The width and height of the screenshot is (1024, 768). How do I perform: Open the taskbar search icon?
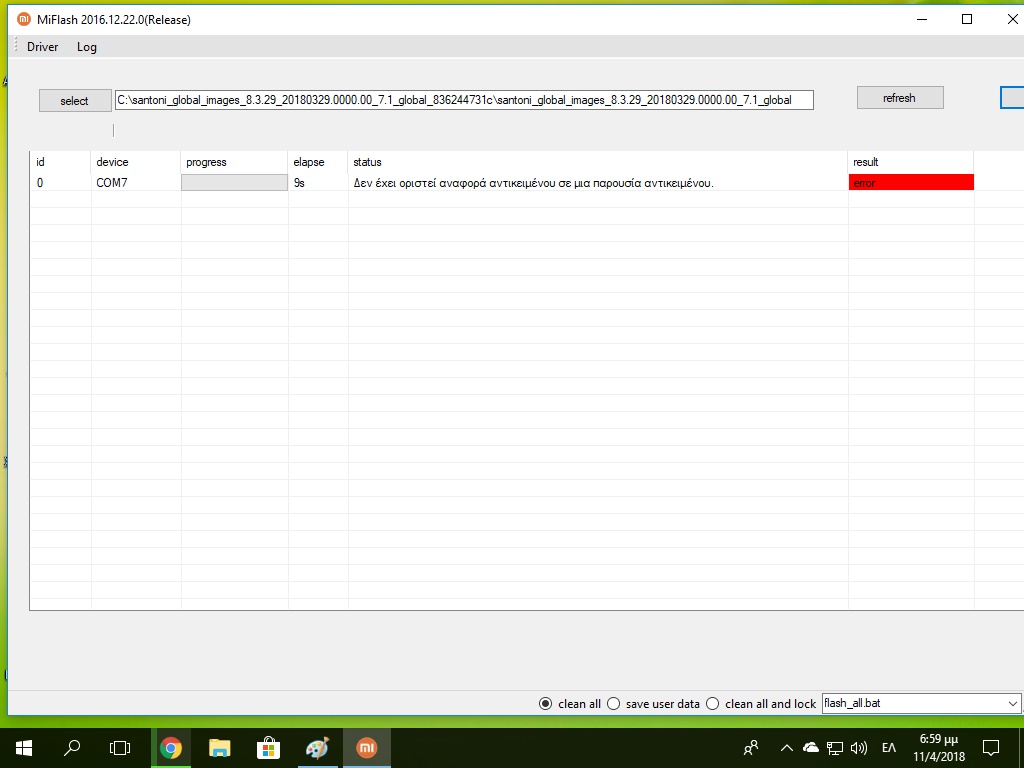click(72, 748)
